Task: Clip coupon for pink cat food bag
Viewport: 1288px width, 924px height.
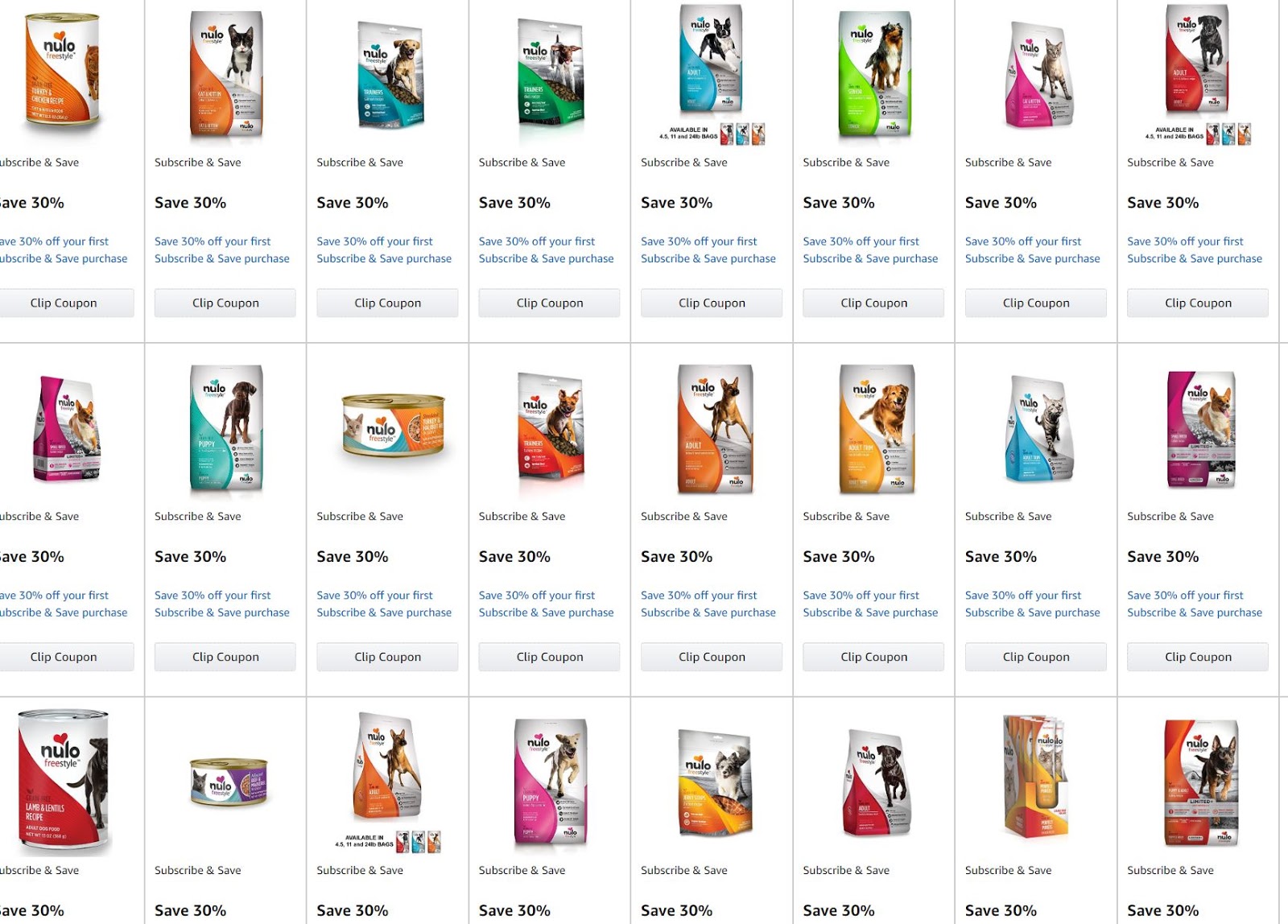Action: 1036,303
